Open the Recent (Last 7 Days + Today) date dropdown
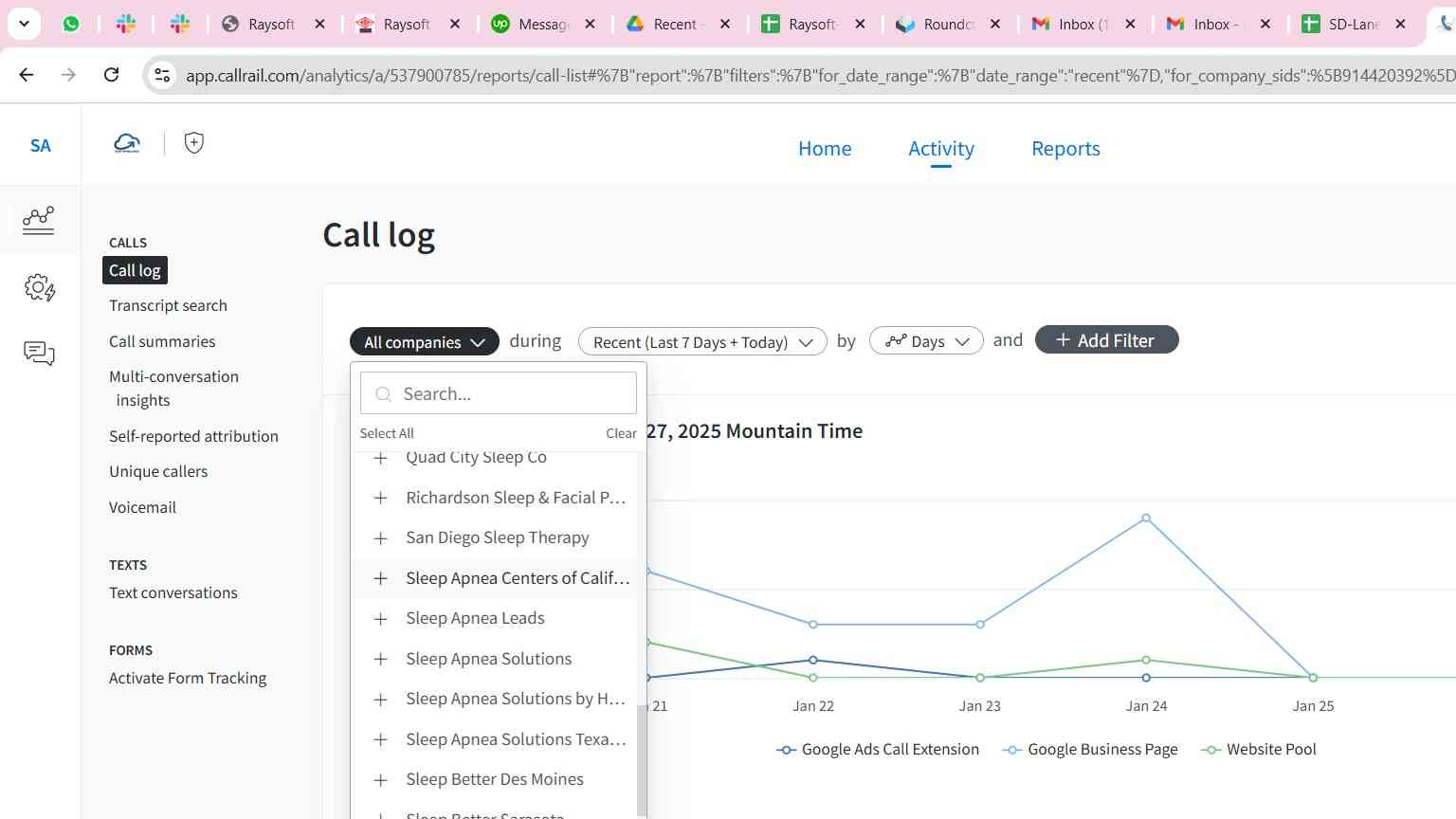The image size is (1456, 819). (x=702, y=341)
